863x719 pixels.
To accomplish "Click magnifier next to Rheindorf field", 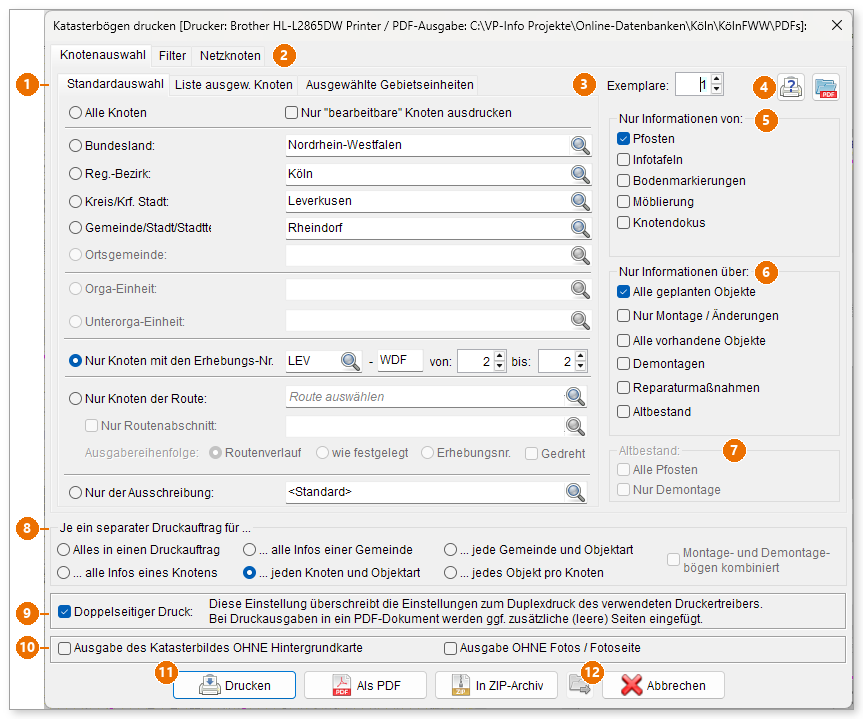I will [580, 228].
